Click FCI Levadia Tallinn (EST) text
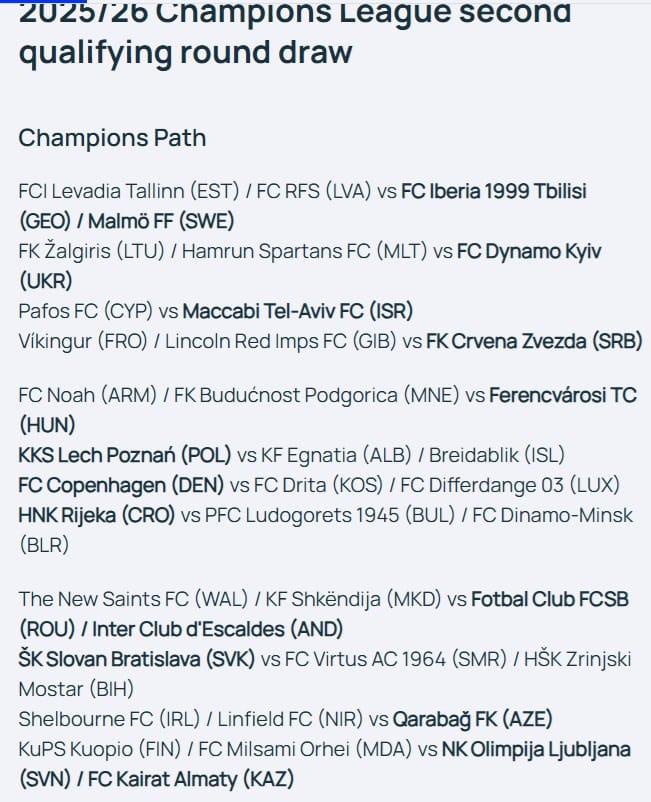 [129, 191]
